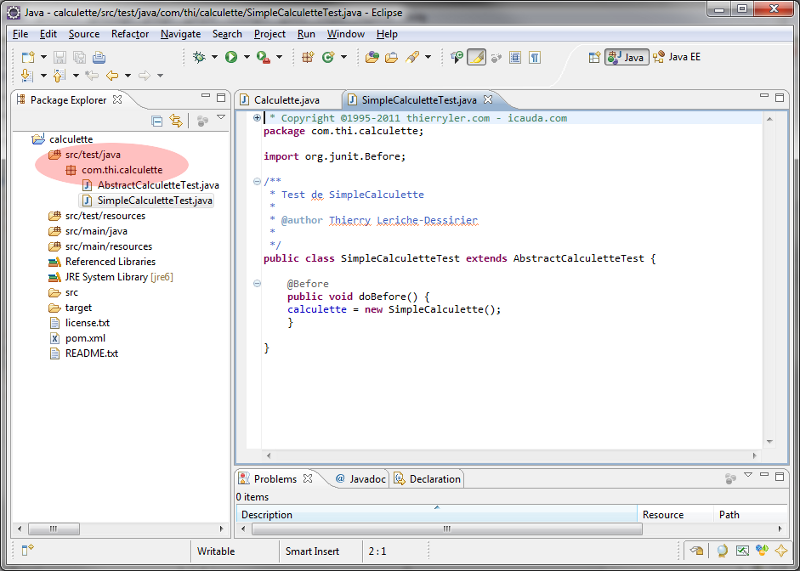800x571 pixels.
Task: Click the Debug bug icon in toolbar
Action: click(199, 57)
